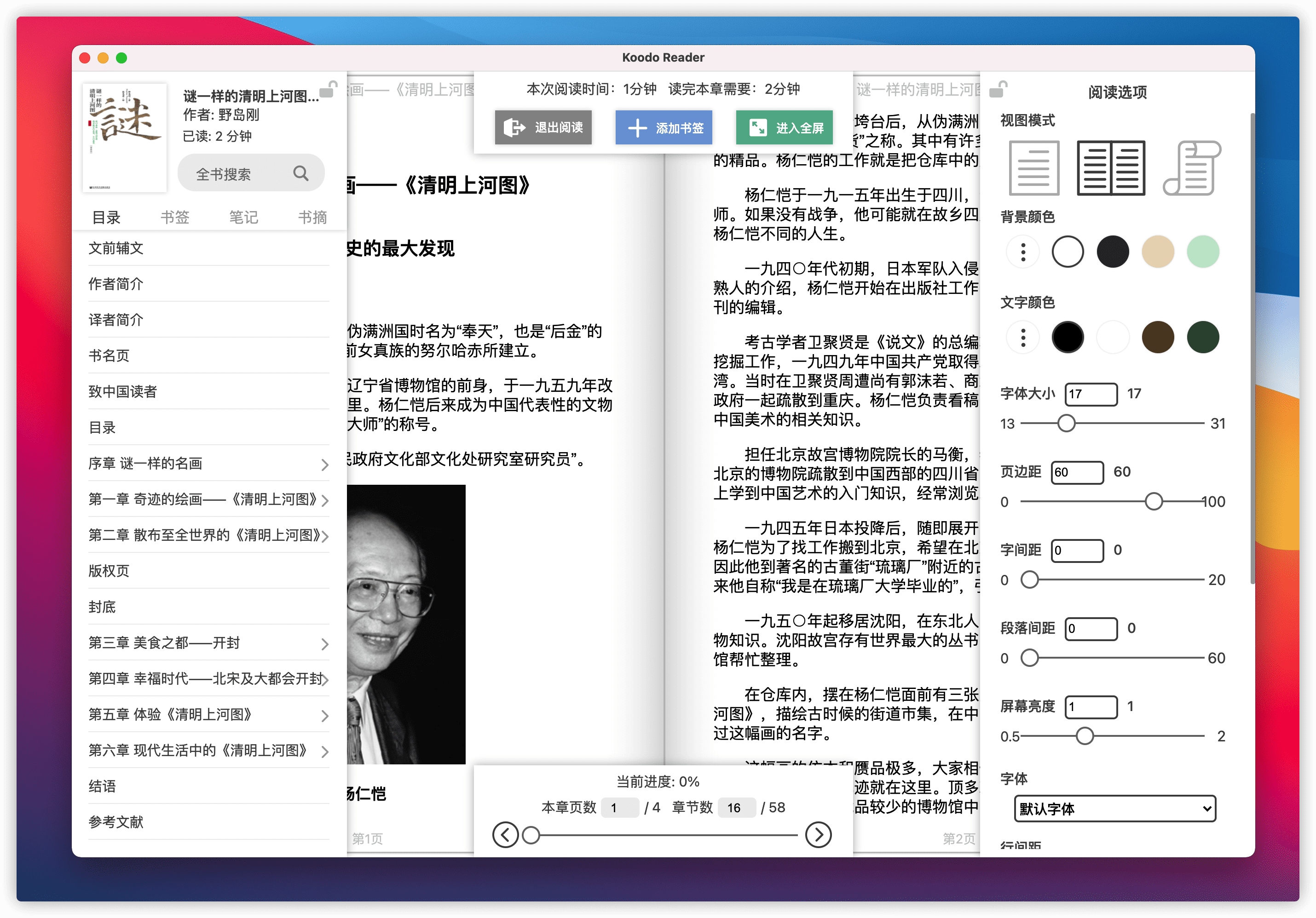
Task: Click the 页边距 slider handle
Action: (x=1153, y=501)
